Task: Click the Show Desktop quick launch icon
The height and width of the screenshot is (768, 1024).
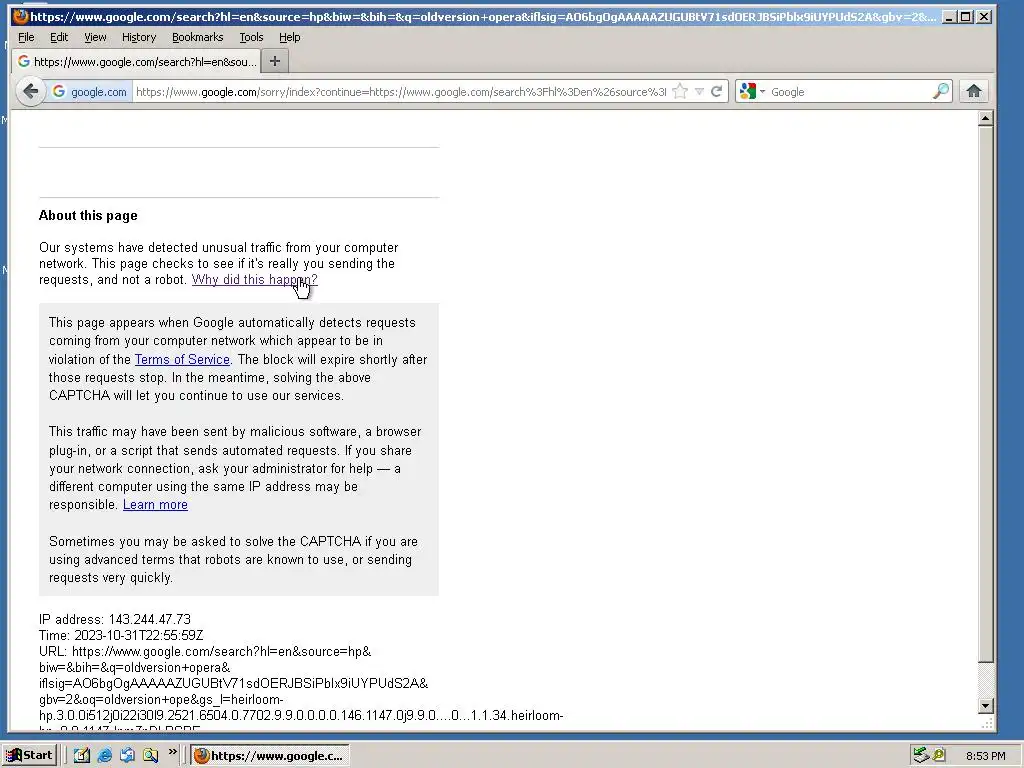Action: [127, 755]
